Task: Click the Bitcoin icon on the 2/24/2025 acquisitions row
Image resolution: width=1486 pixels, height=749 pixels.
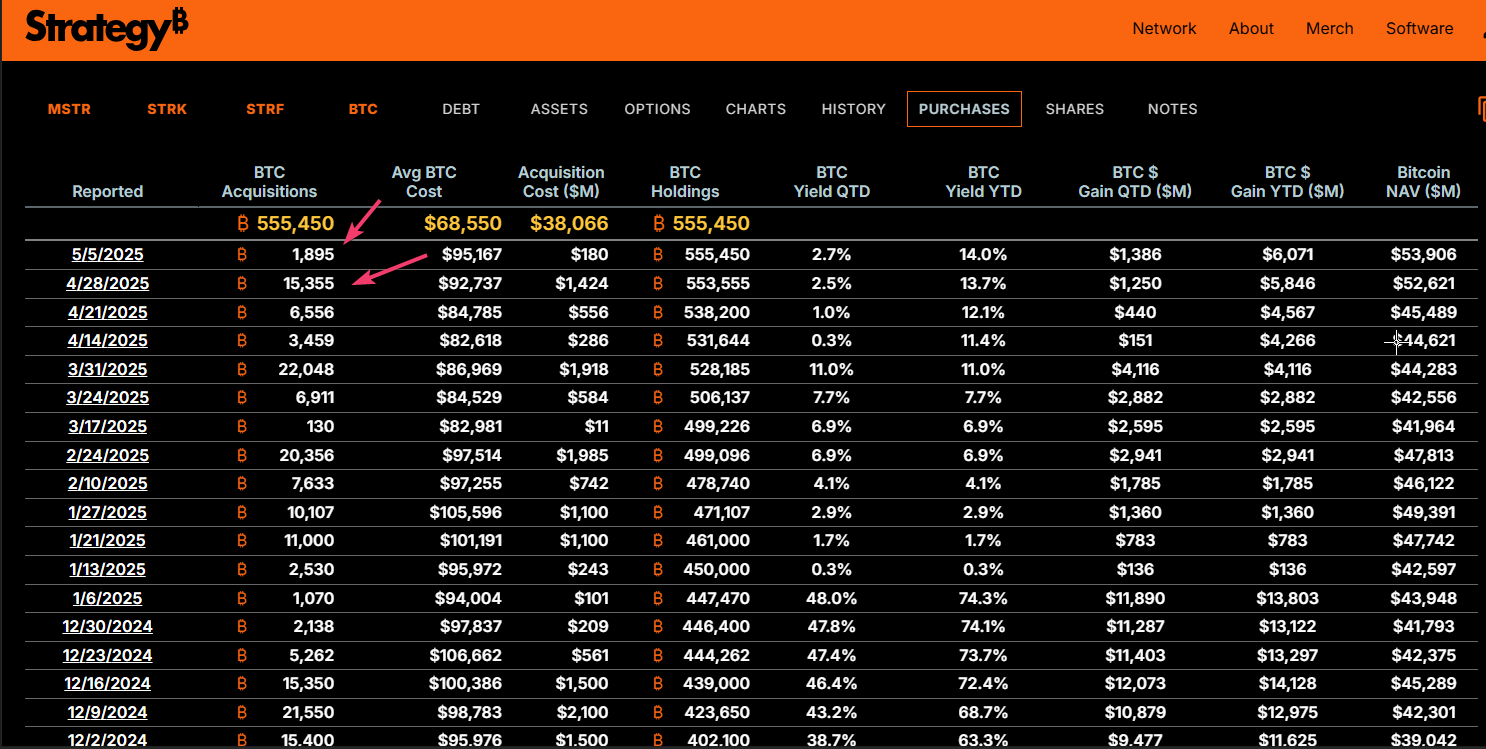Action: pos(241,455)
